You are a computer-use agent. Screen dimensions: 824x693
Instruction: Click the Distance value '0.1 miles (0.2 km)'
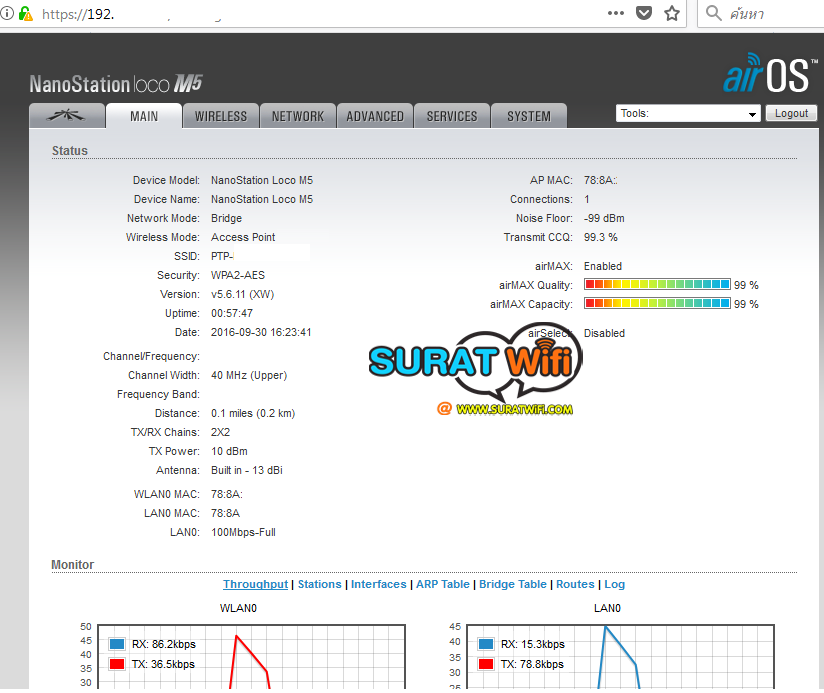(x=253, y=413)
